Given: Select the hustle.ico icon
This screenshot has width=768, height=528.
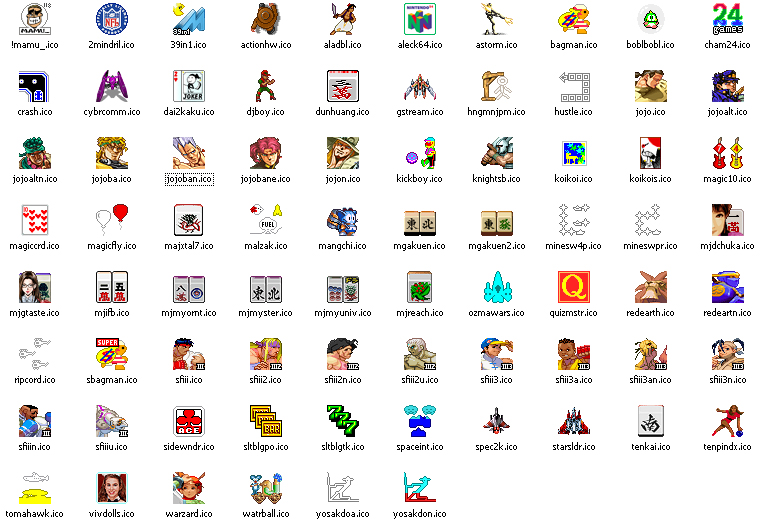Looking at the screenshot, I should coord(574,86).
